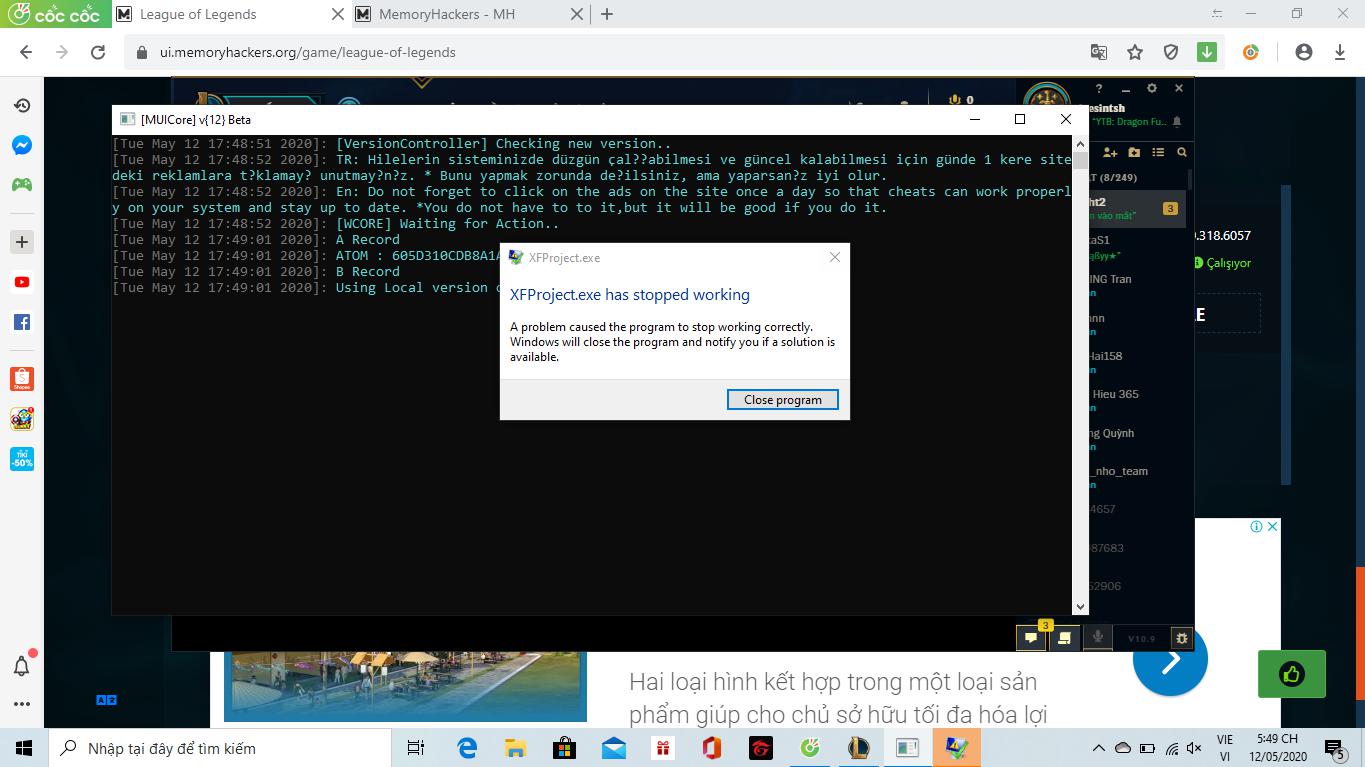
Task: Toggle the League voice microphone button
Action: [1097, 637]
